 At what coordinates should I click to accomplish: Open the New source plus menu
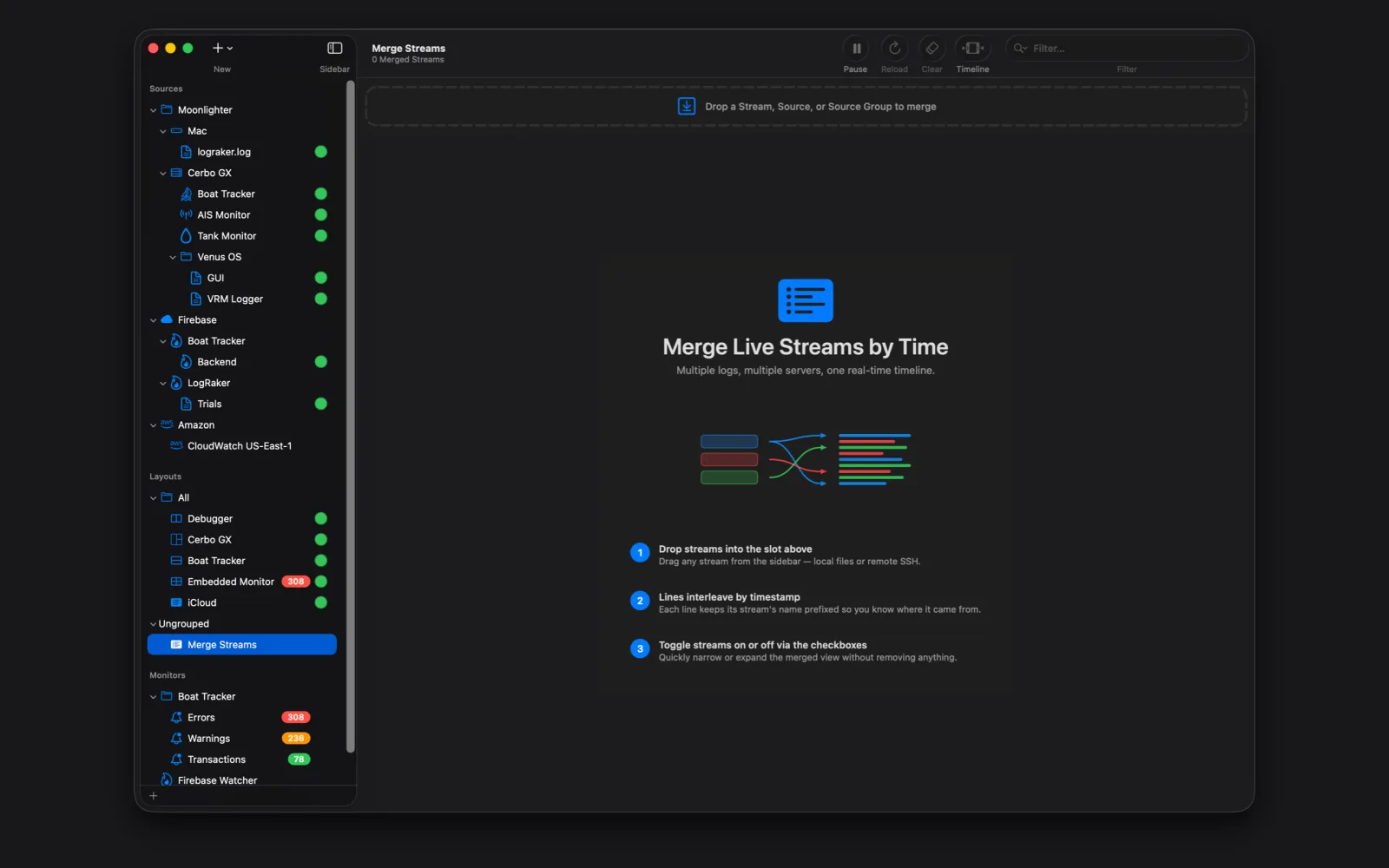(x=222, y=48)
